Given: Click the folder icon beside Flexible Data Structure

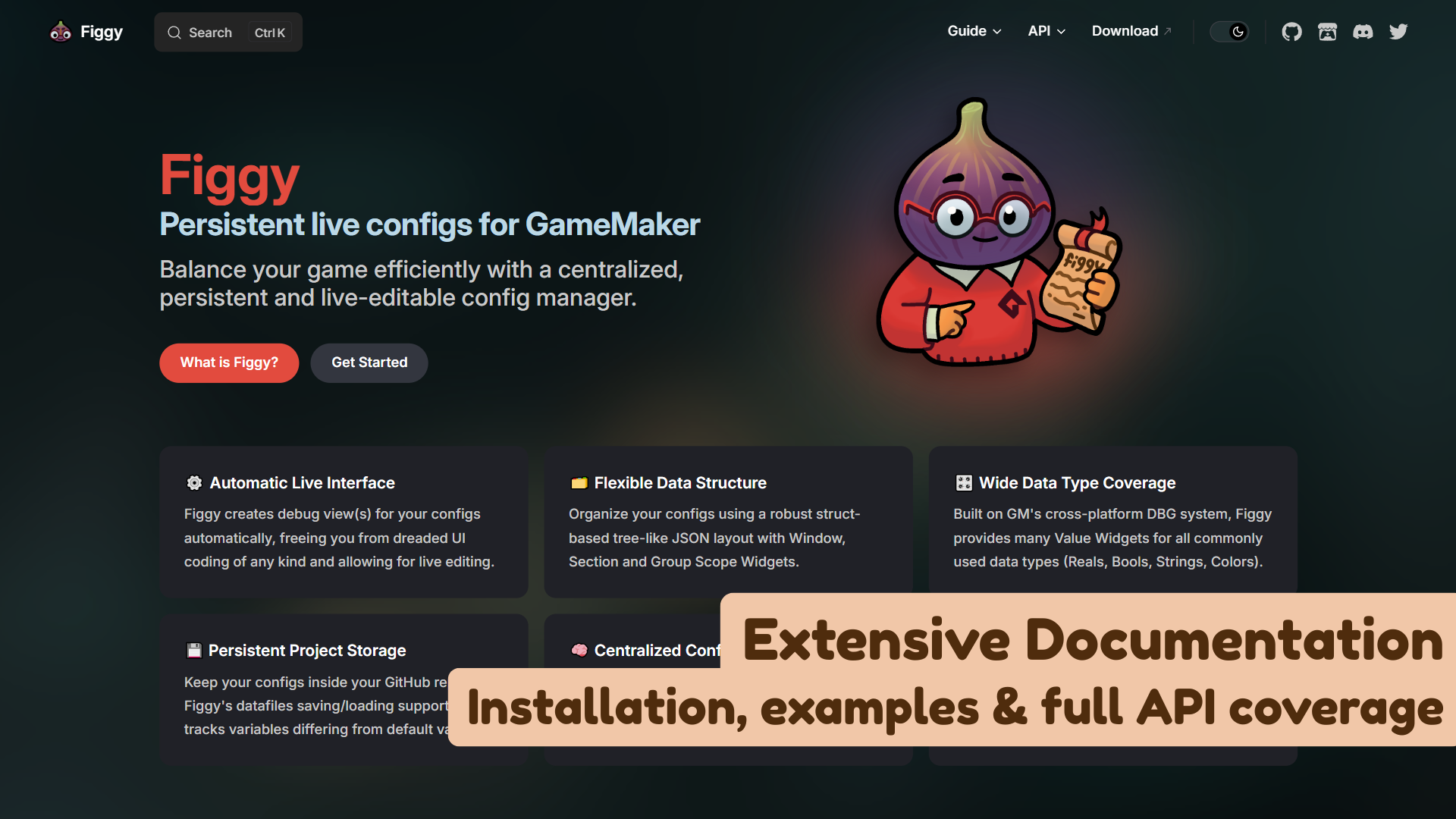Looking at the screenshot, I should pyautogui.click(x=579, y=483).
